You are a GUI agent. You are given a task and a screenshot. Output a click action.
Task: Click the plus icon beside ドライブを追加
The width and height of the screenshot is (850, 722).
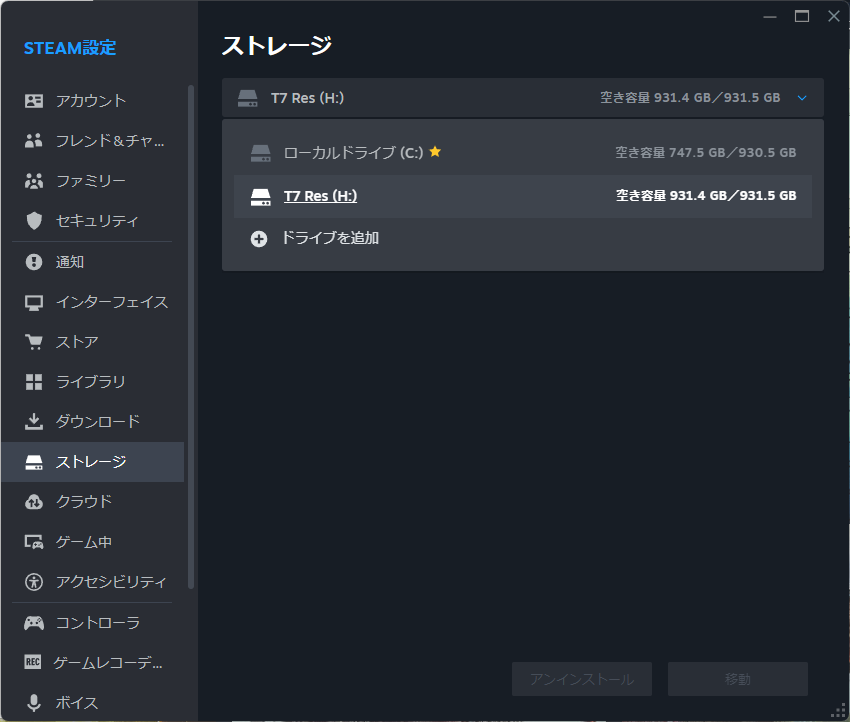tap(259, 239)
